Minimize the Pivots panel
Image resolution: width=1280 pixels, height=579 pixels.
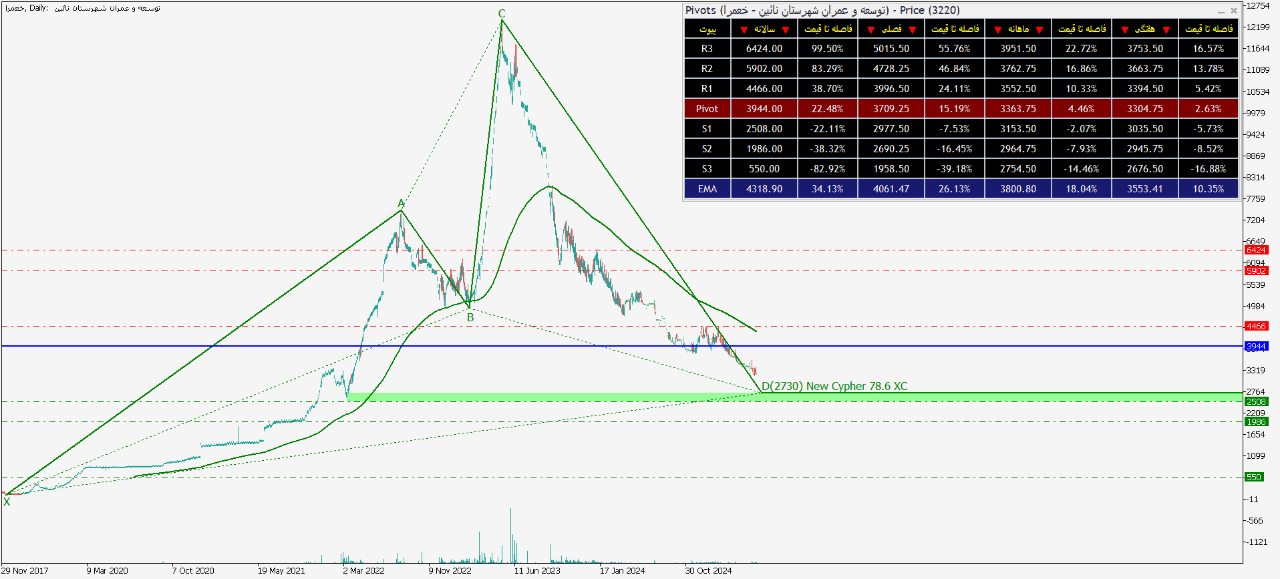tap(1220, 10)
